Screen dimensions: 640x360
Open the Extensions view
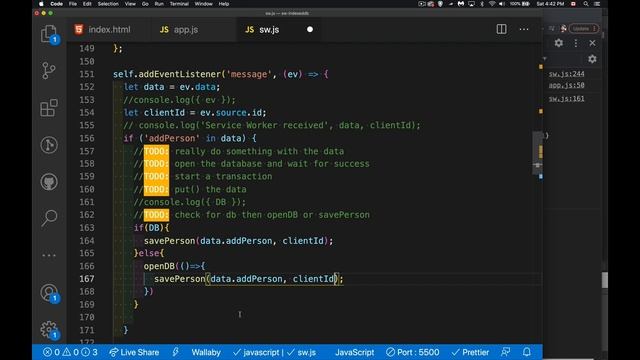(x=49, y=108)
